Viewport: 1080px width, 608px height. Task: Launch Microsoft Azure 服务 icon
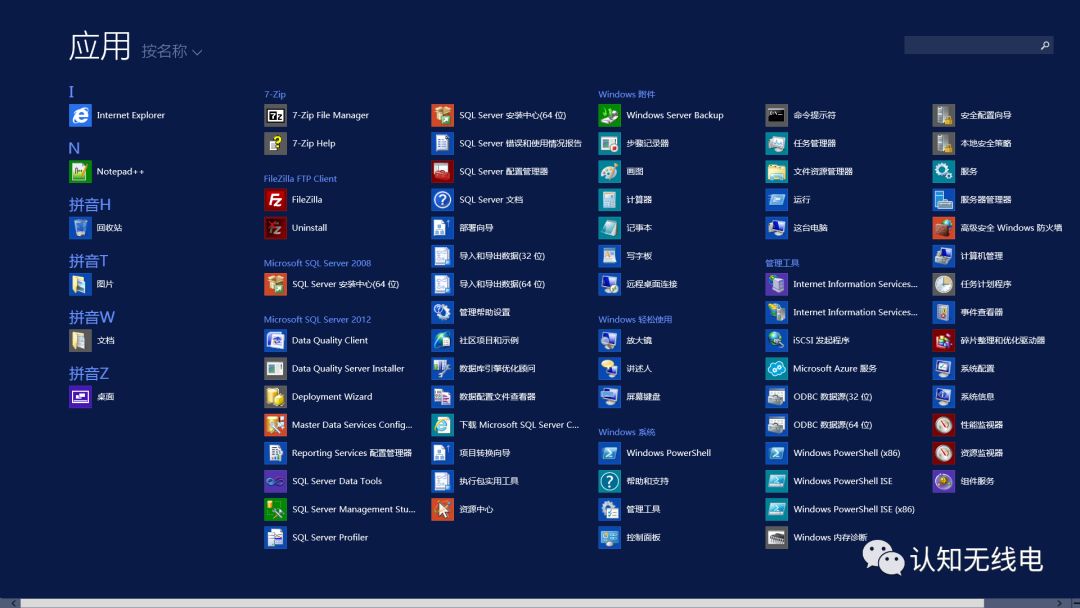coord(776,368)
